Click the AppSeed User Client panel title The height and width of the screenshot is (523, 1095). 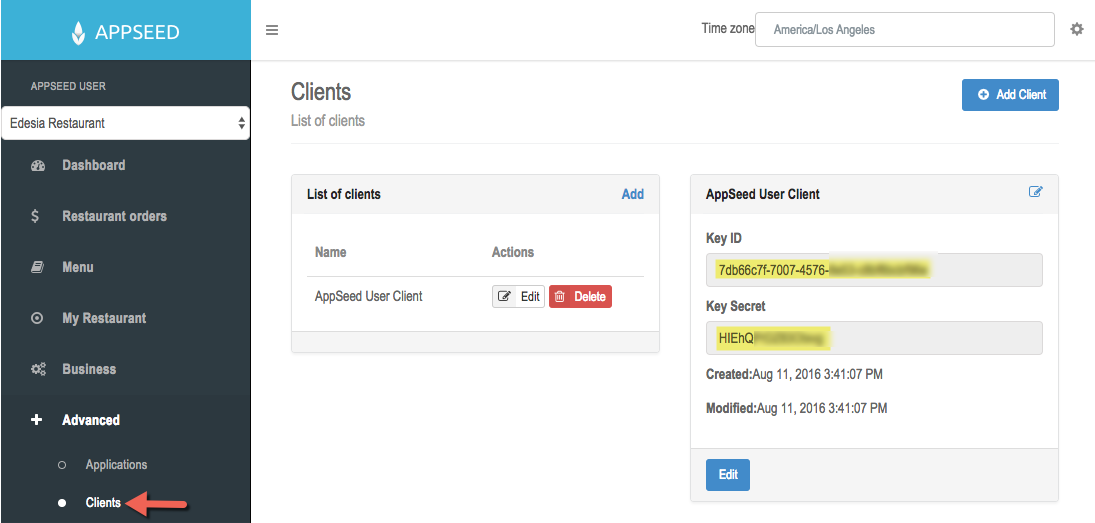[763, 194]
